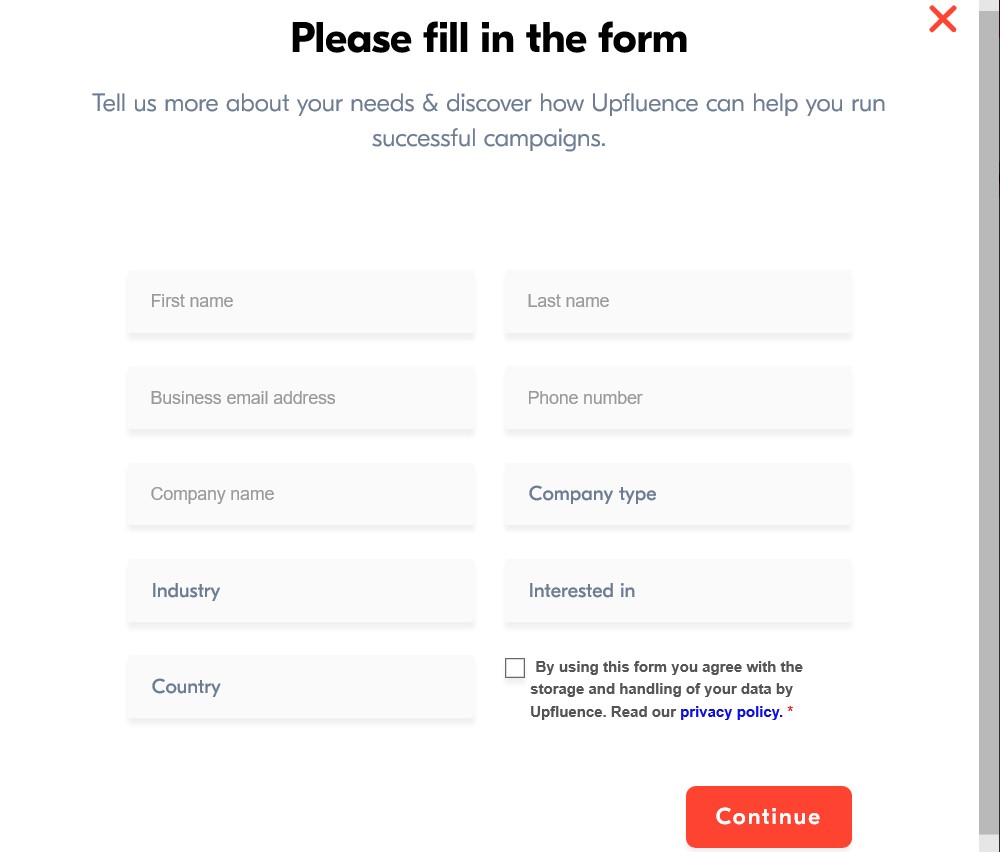
Task: Click the 'successful campaigns.' subtitle line
Action: 489,138
